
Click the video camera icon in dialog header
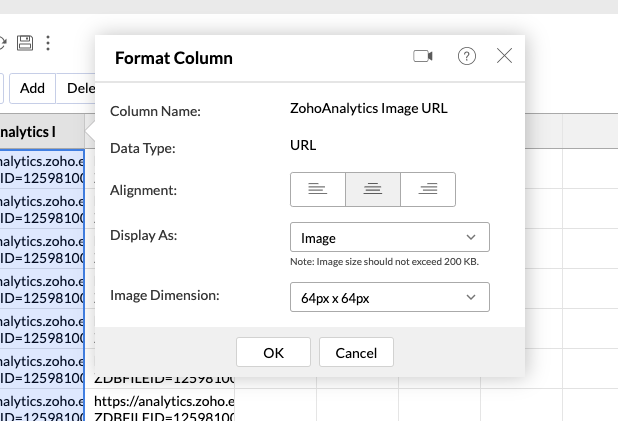tap(423, 56)
